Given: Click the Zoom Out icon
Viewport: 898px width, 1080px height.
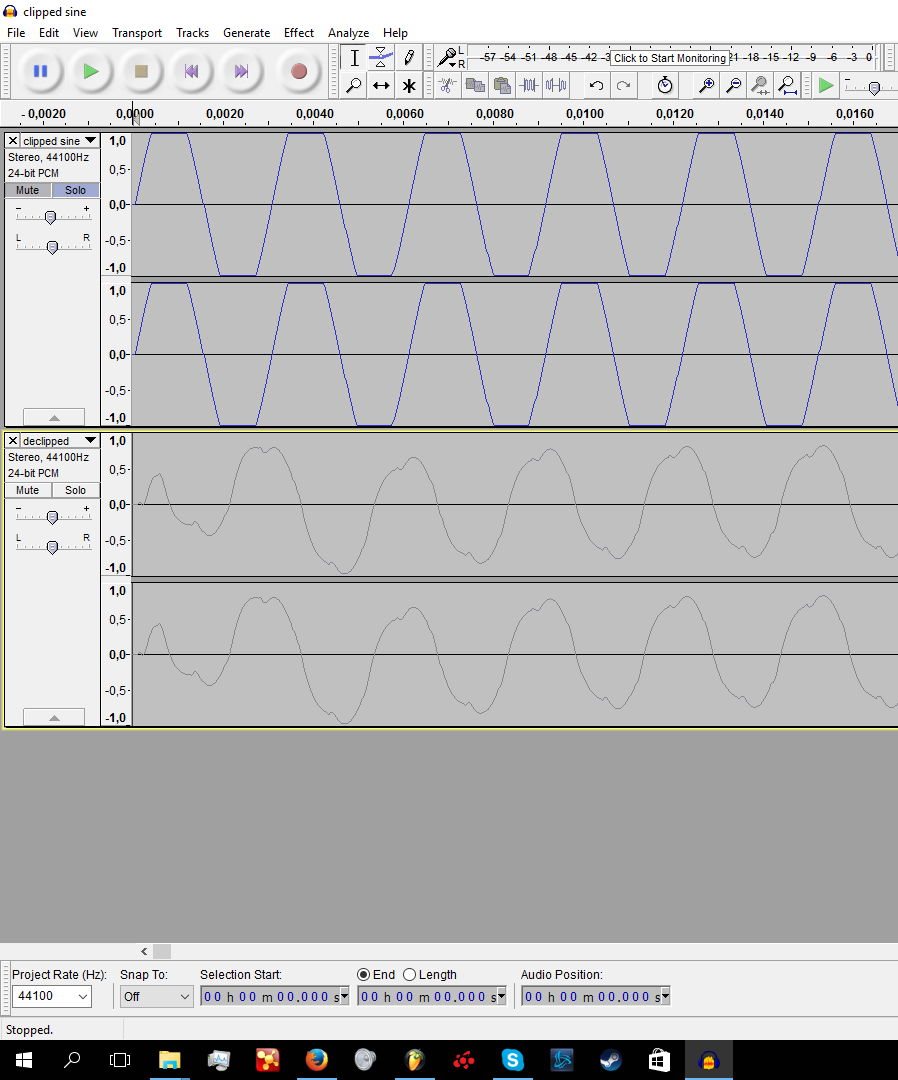Looking at the screenshot, I should point(733,85).
